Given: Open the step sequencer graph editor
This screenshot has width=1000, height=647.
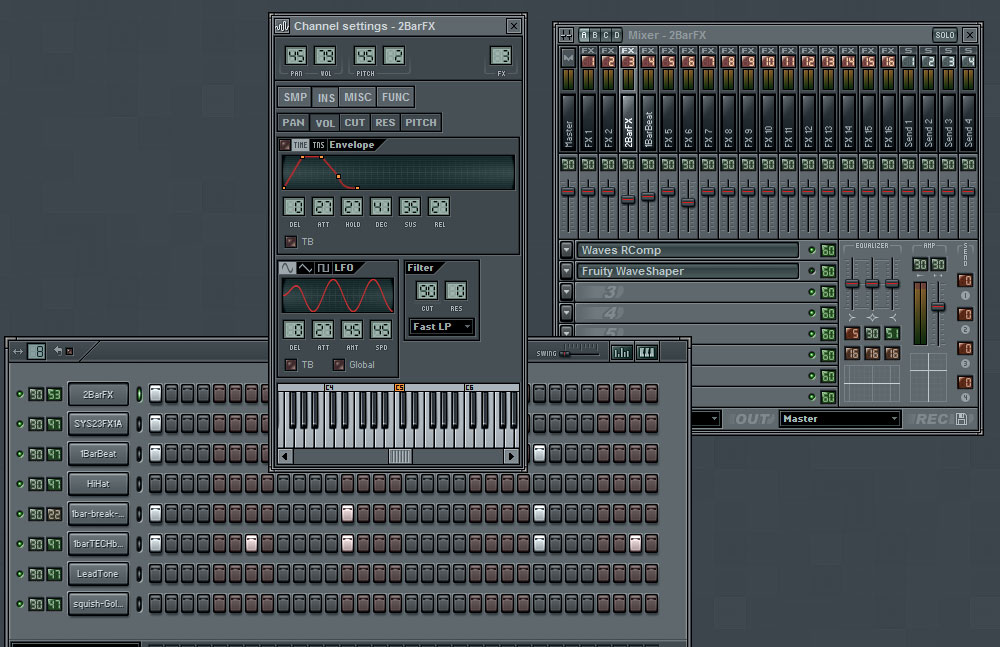Looking at the screenshot, I should tap(622, 352).
